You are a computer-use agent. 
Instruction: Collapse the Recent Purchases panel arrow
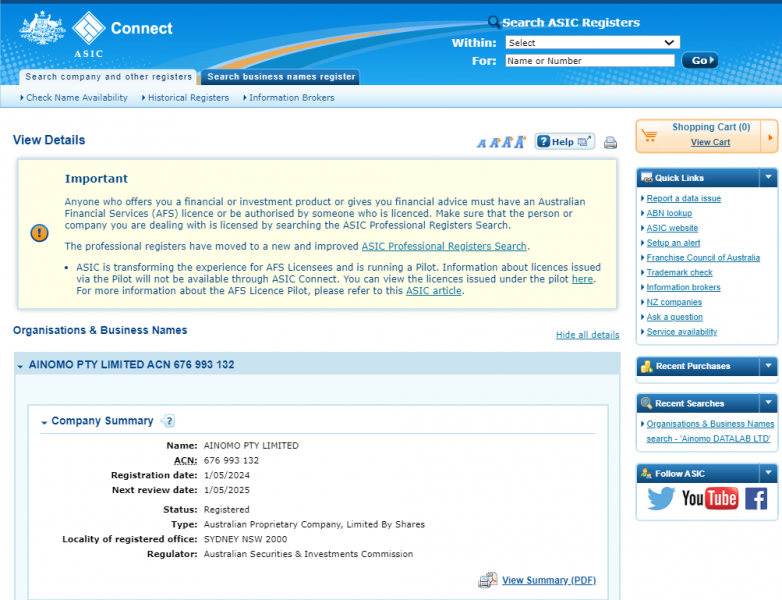click(768, 366)
